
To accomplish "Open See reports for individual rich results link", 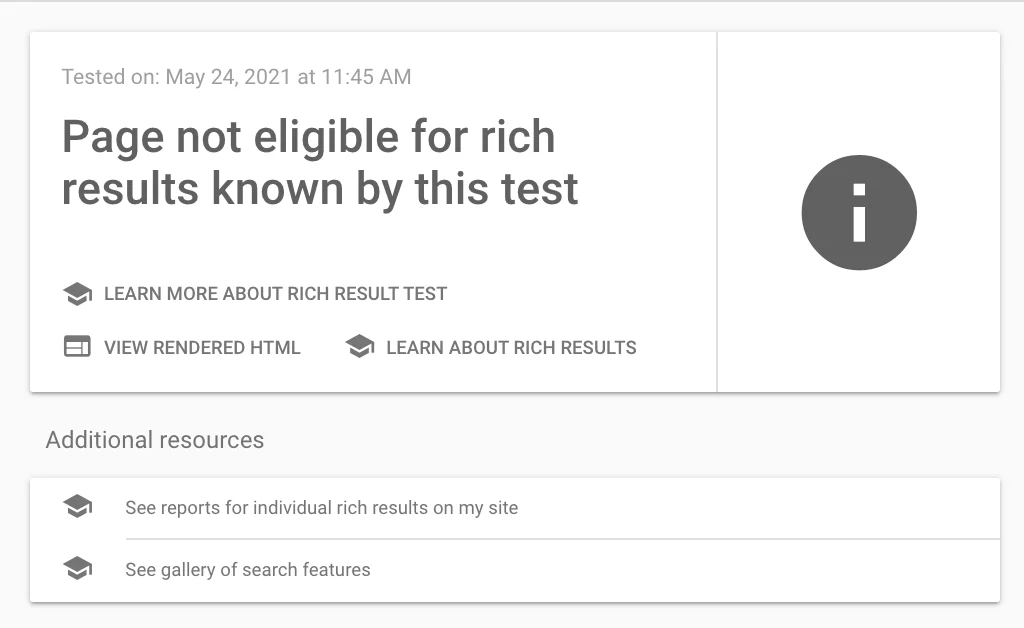I will 321,508.
